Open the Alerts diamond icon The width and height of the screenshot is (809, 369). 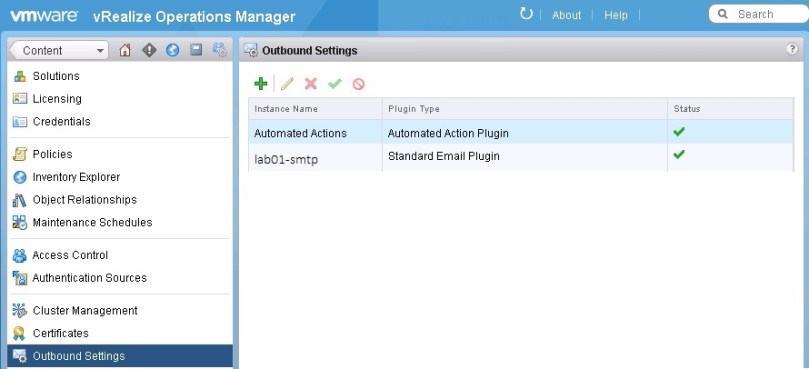[x=149, y=50]
